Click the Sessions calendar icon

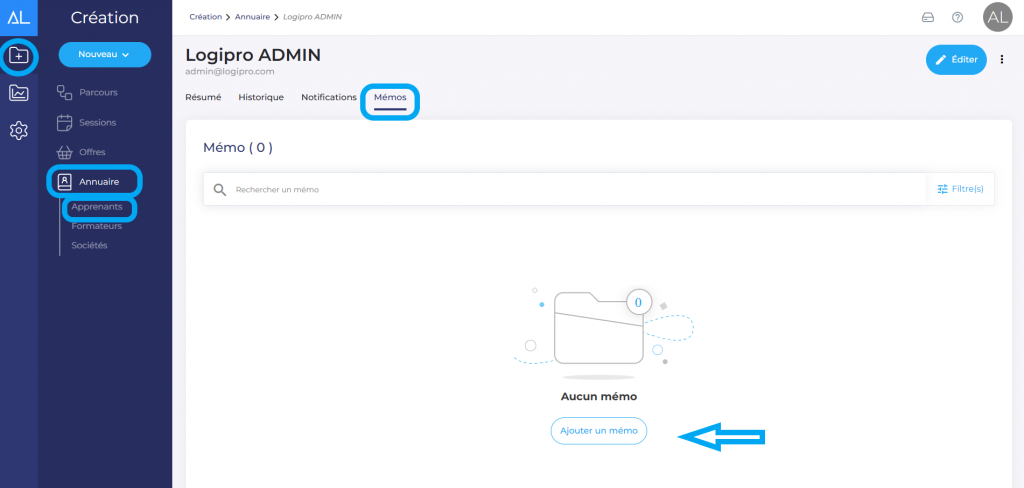coord(64,123)
